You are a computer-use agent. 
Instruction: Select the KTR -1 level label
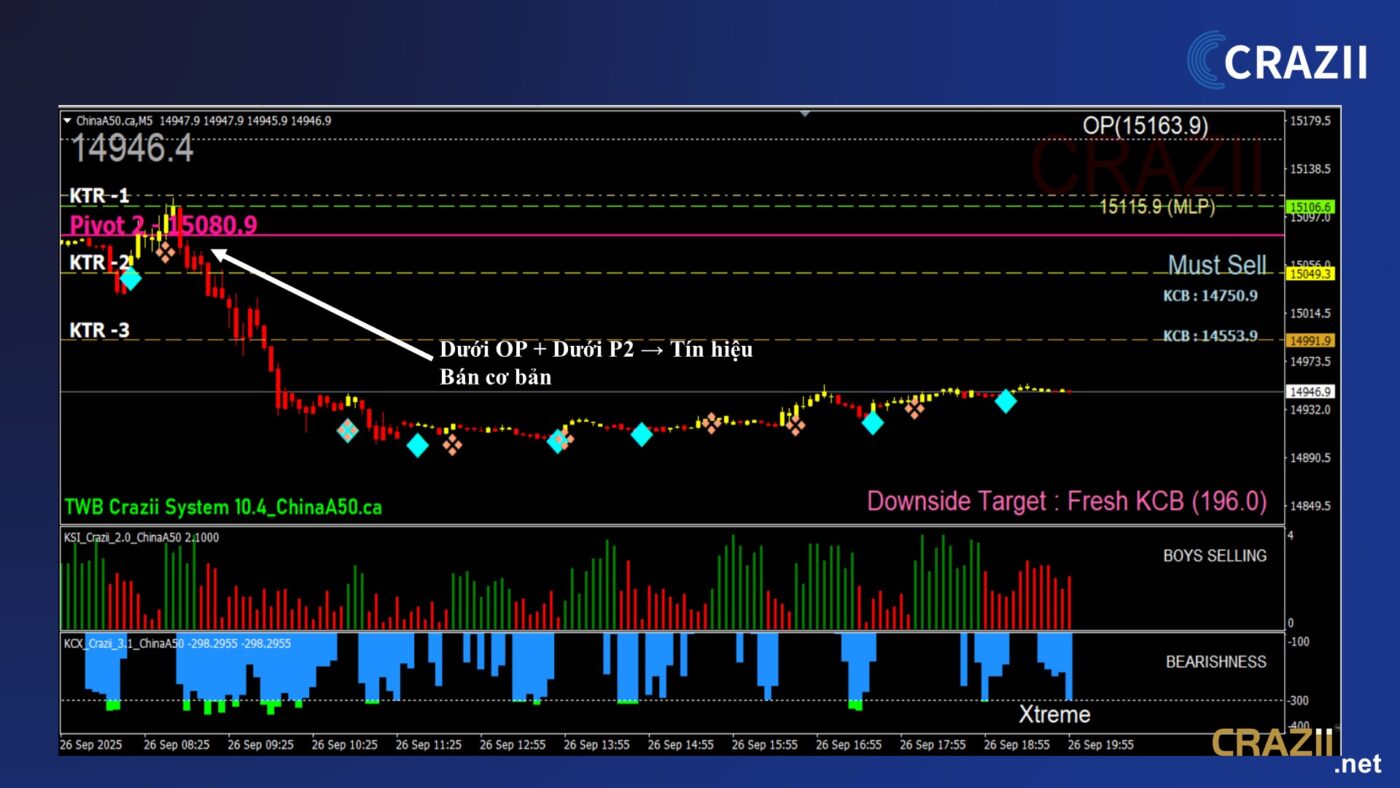99,195
